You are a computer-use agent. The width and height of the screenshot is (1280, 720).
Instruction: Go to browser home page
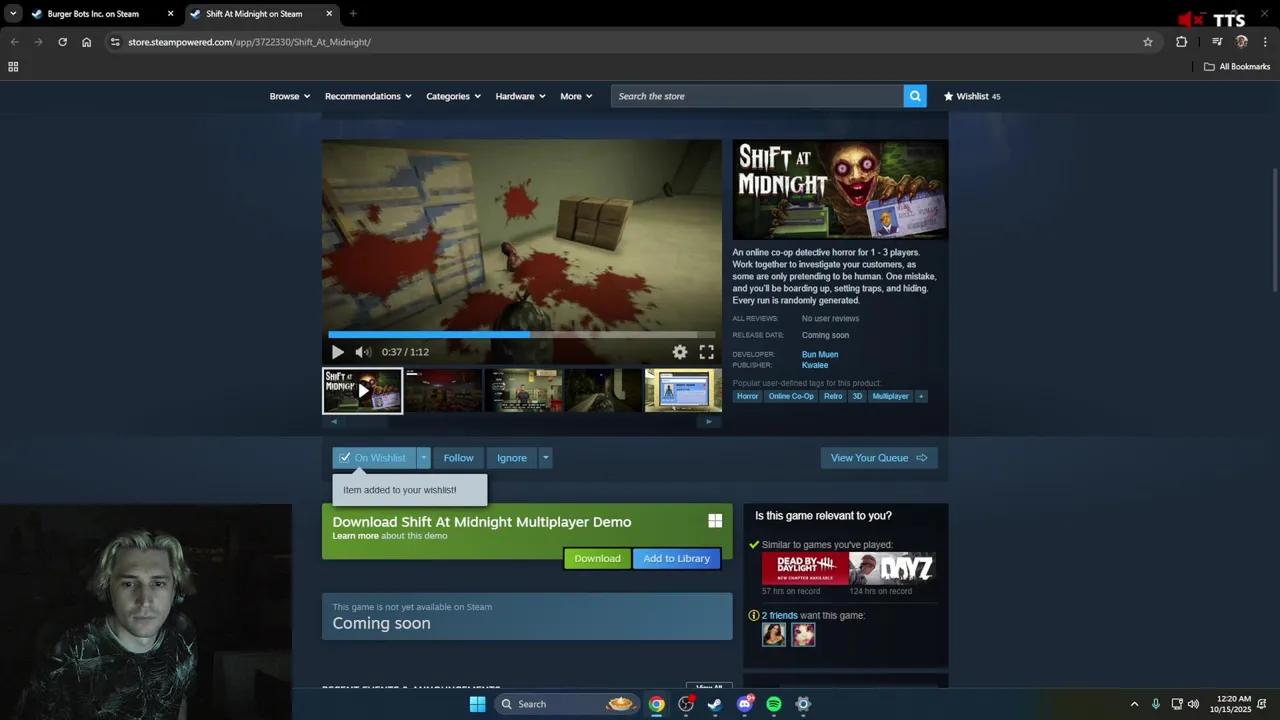click(86, 42)
